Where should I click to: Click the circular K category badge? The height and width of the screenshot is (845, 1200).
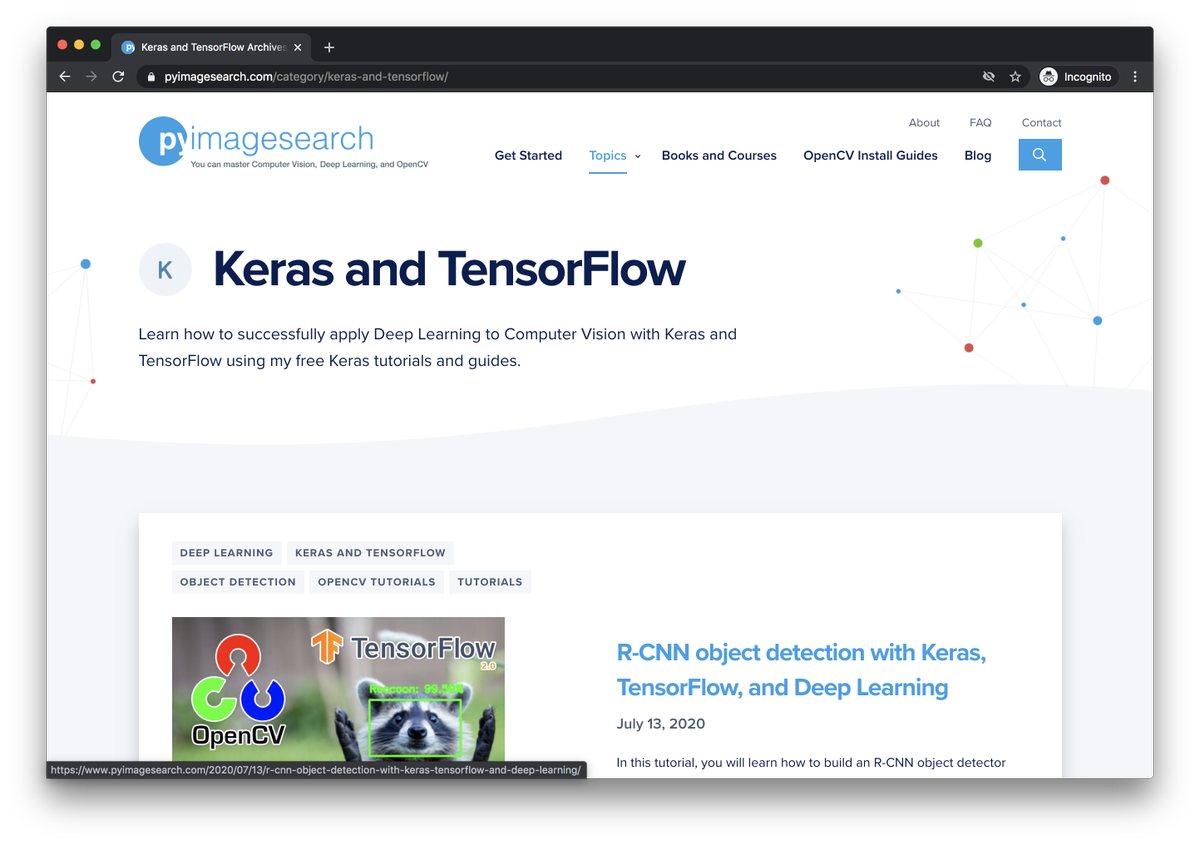(165, 270)
